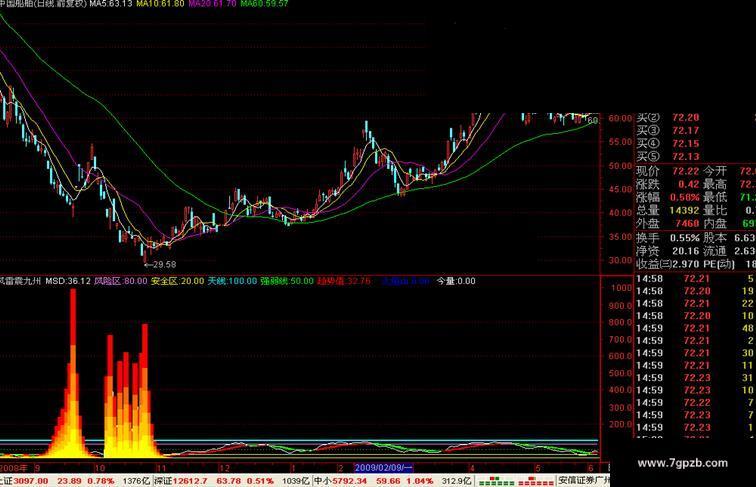Click the MA5:63.13 moving average label
This screenshot has height=487, width=756.
(x=111, y=3)
